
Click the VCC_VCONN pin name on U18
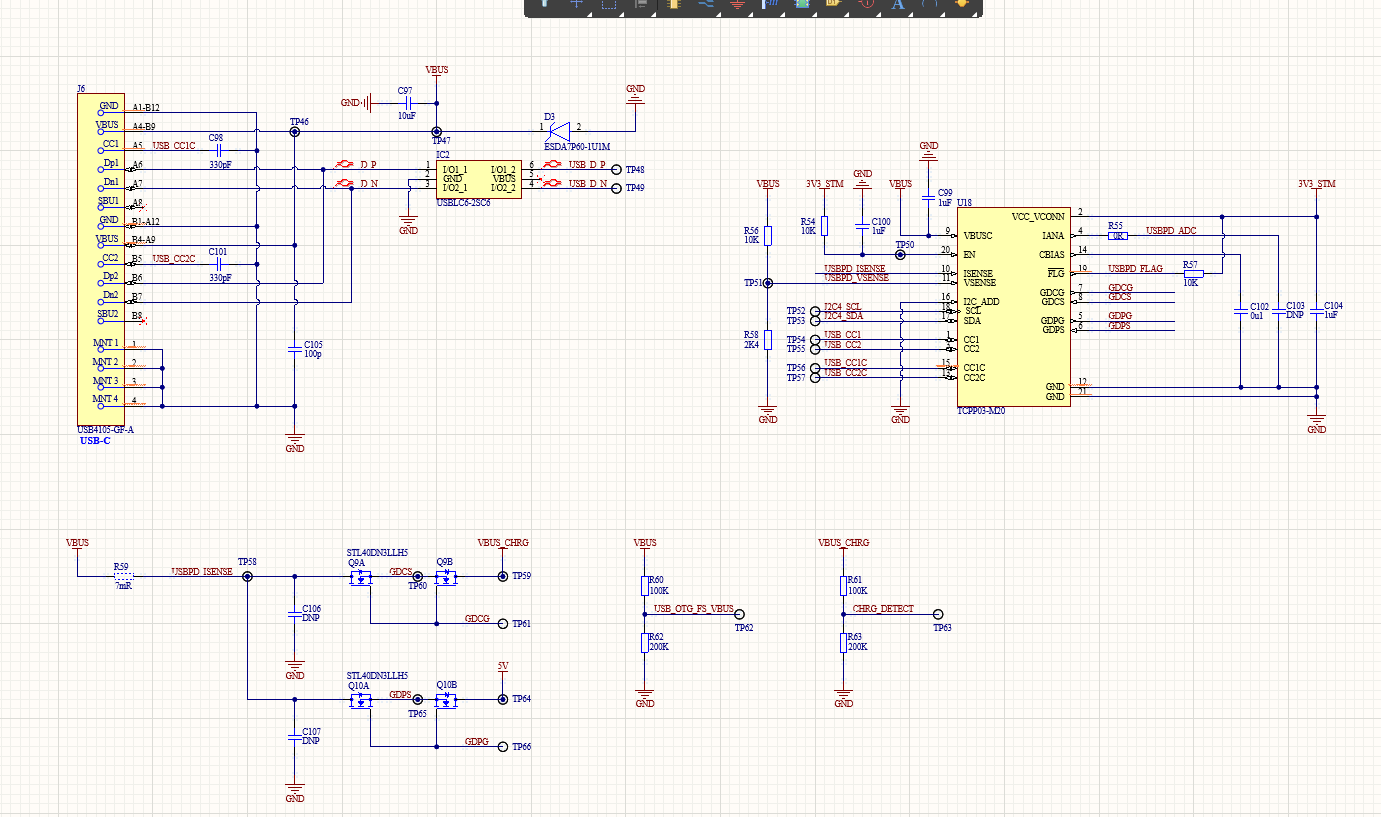(1037, 217)
